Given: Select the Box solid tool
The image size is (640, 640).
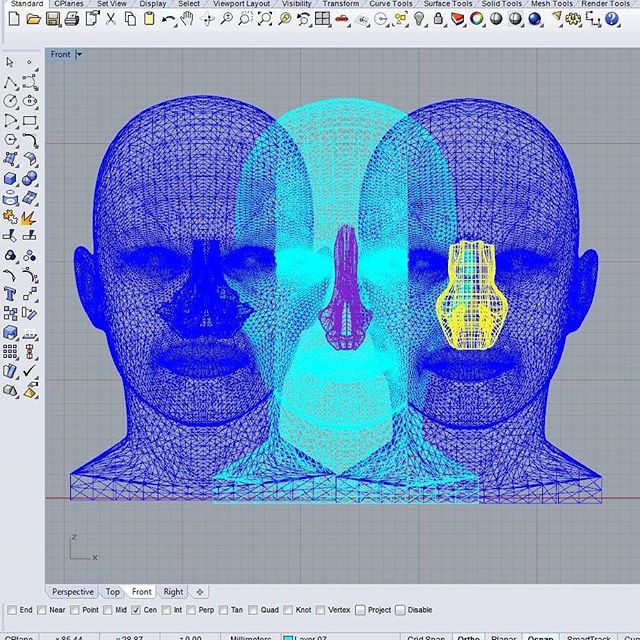Looking at the screenshot, I should 10,179.
